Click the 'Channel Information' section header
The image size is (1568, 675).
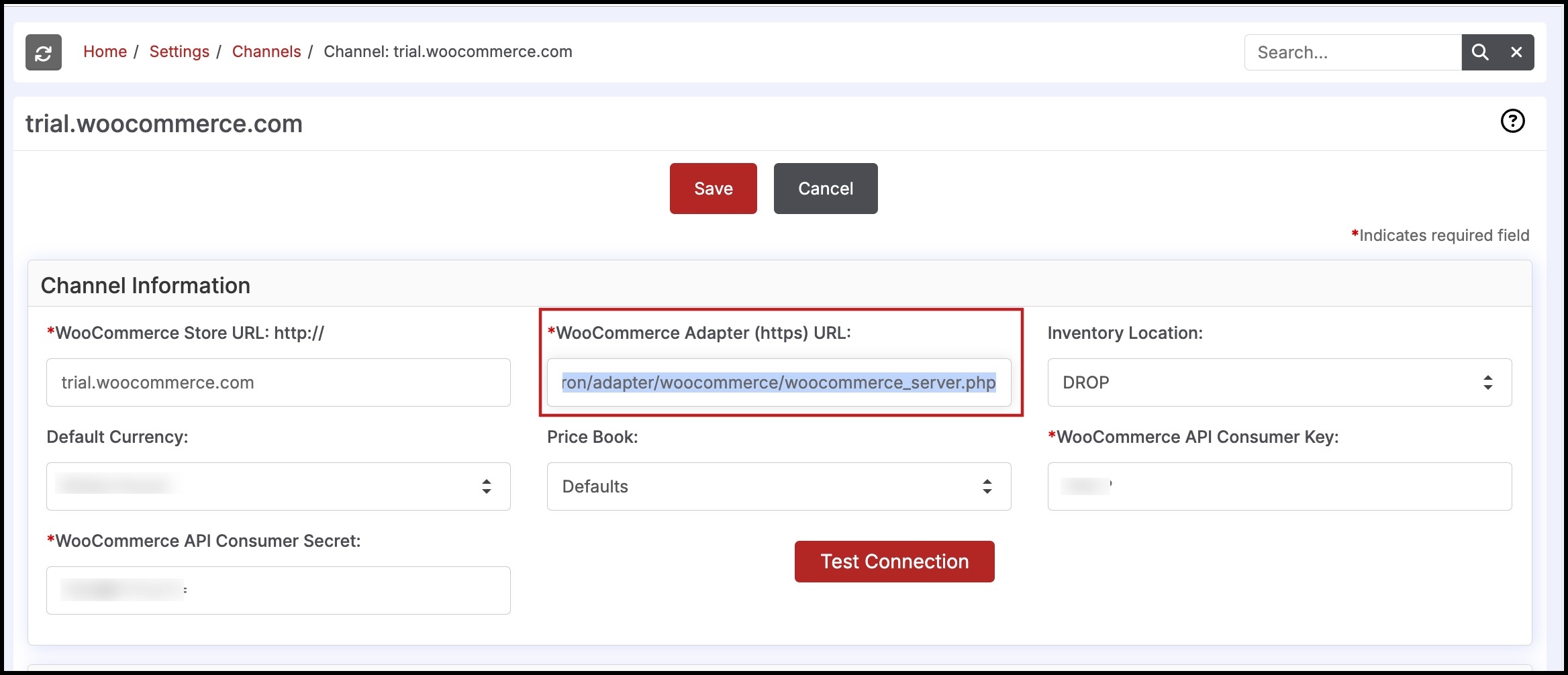(146, 286)
